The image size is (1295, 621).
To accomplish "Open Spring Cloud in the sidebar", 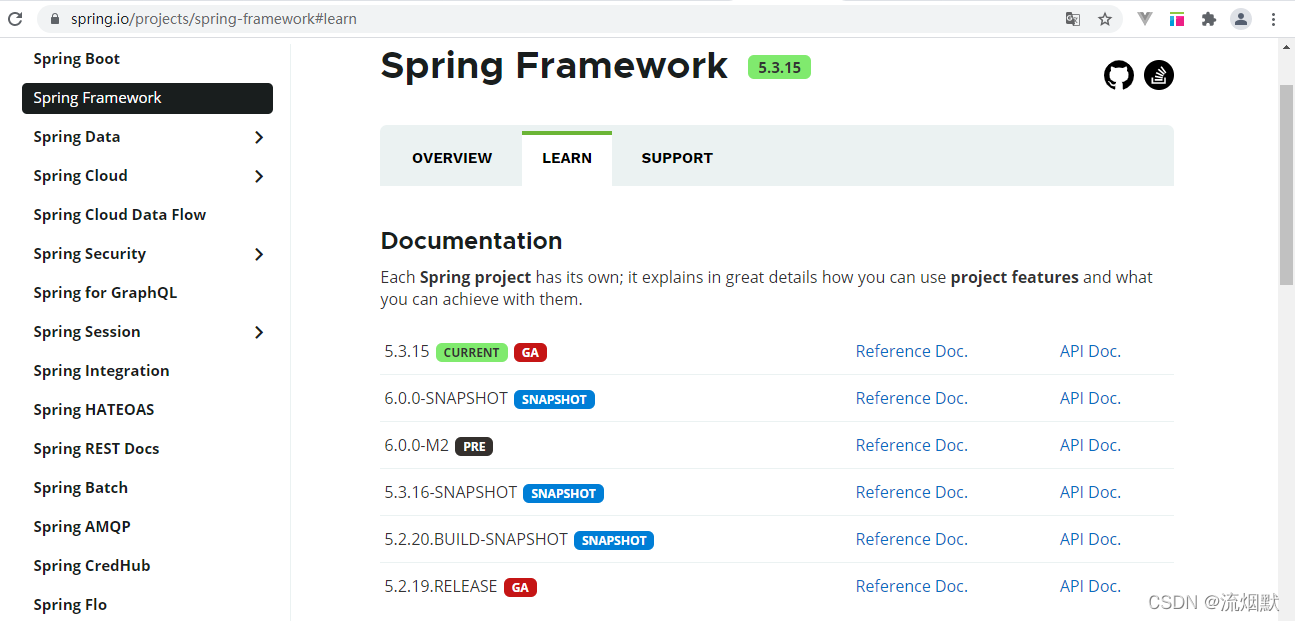I will pos(80,176).
